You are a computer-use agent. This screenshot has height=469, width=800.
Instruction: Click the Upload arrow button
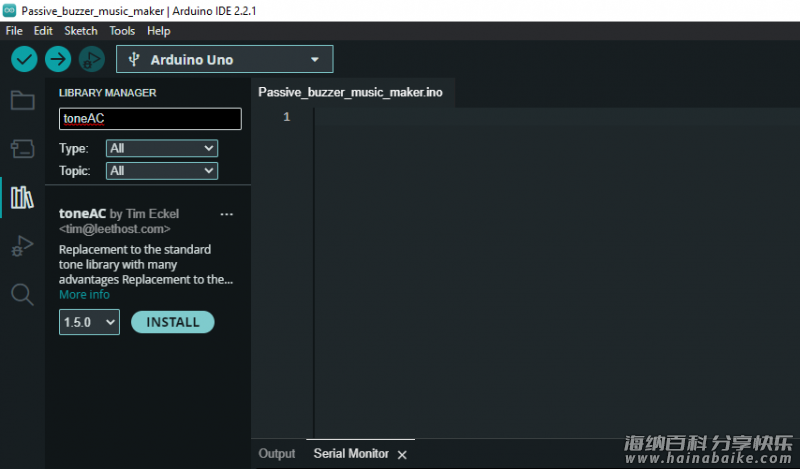pos(58,59)
